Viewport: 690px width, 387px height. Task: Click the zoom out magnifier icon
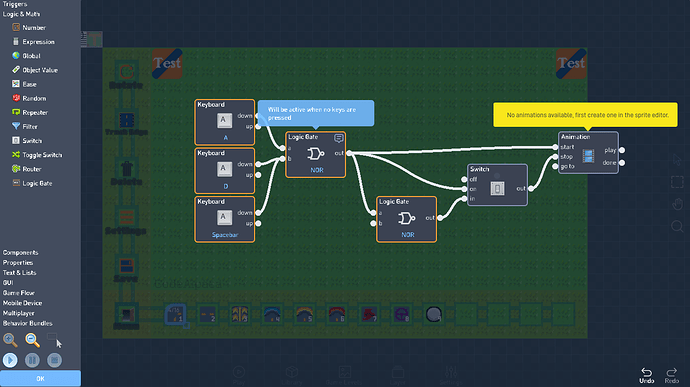[x=32, y=340]
